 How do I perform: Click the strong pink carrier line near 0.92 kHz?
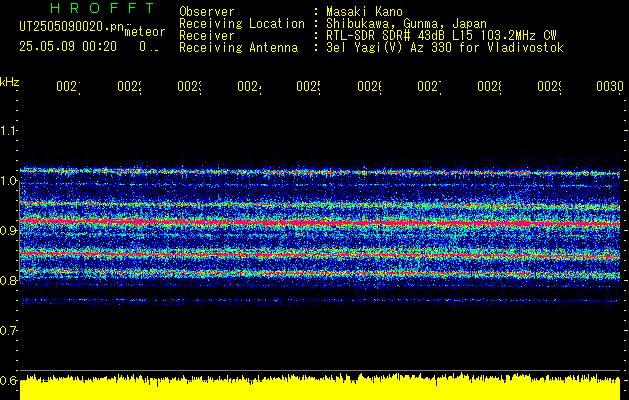320,222
